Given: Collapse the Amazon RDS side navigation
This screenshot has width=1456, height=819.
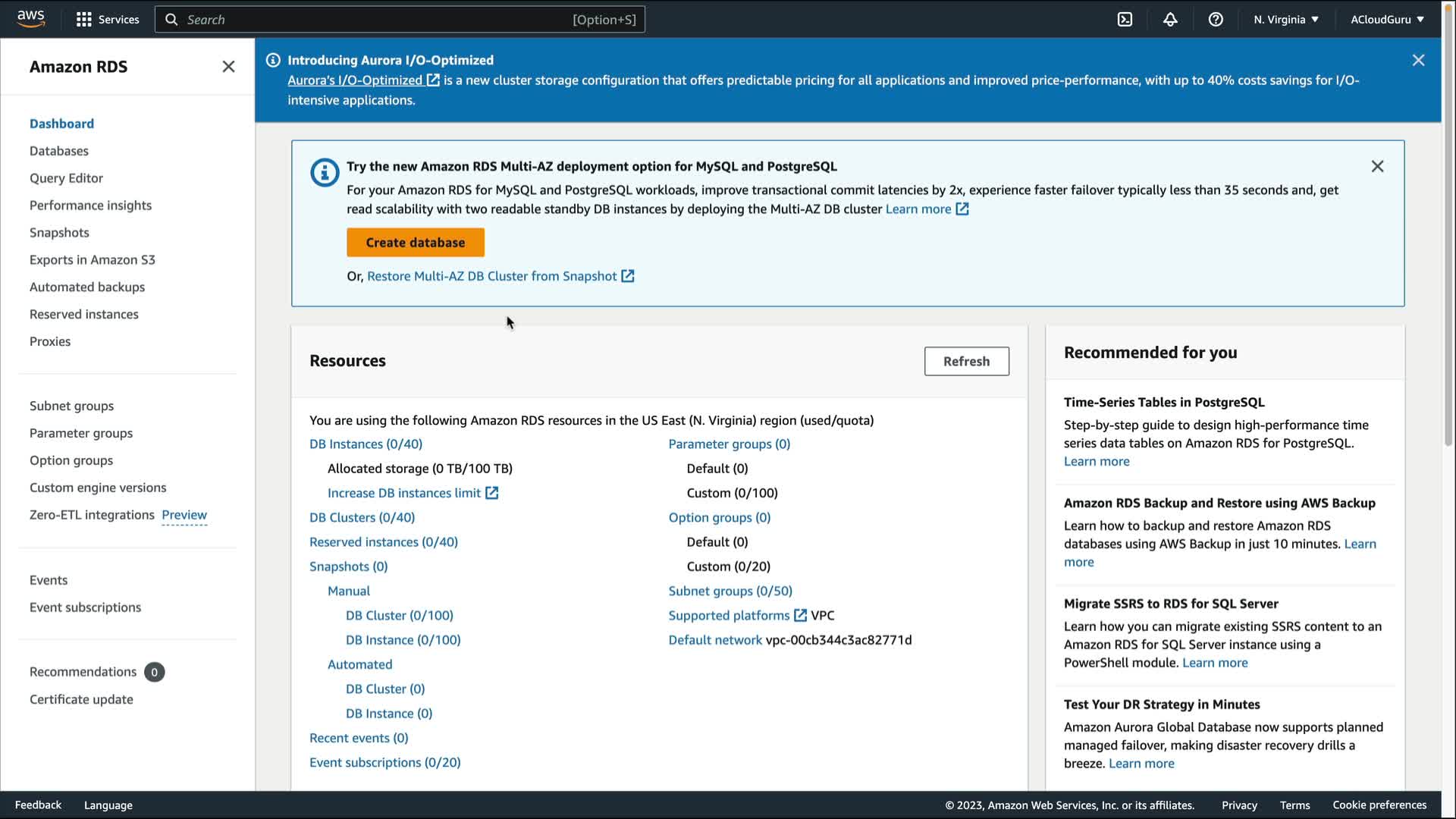Looking at the screenshot, I should tap(228, 67).
